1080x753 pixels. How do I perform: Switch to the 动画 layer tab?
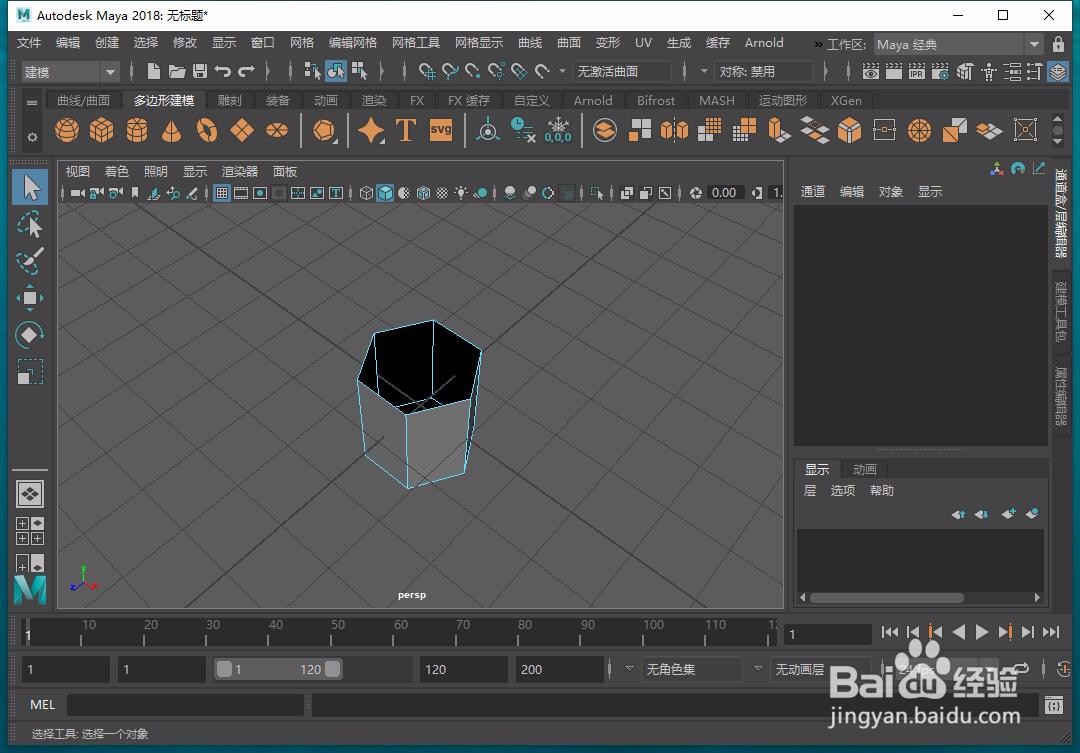(864, 469)
